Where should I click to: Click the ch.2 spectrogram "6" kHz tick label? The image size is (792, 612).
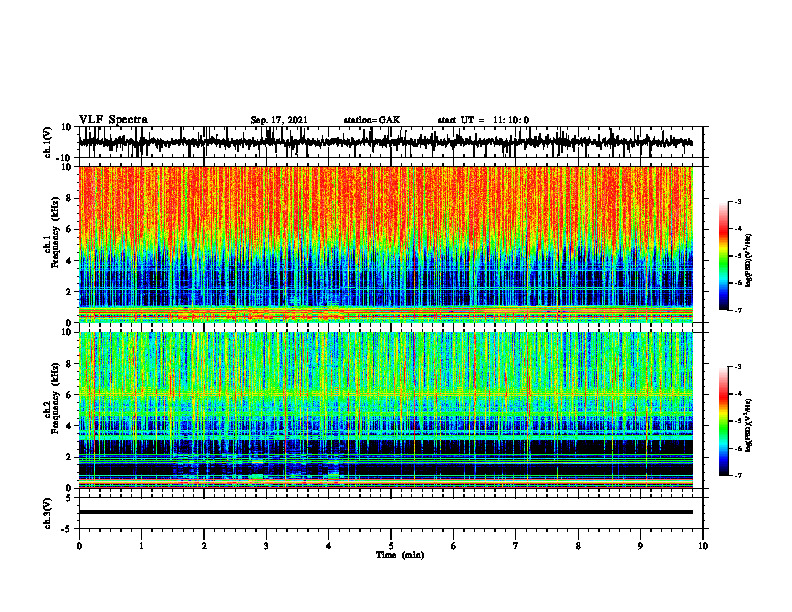tap(69, 395)
